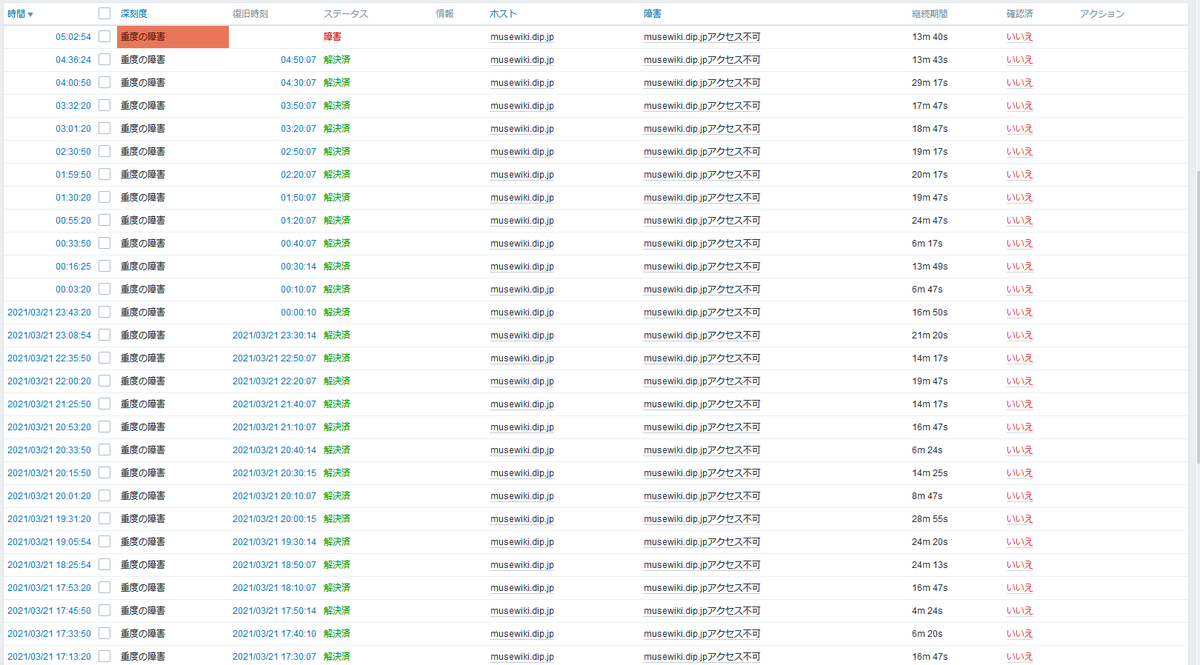Open アクセス不可 problem menu in 00:33:50 row
Image resolution: width=1200 pixels, height=665 pixels.
point(701,244)
